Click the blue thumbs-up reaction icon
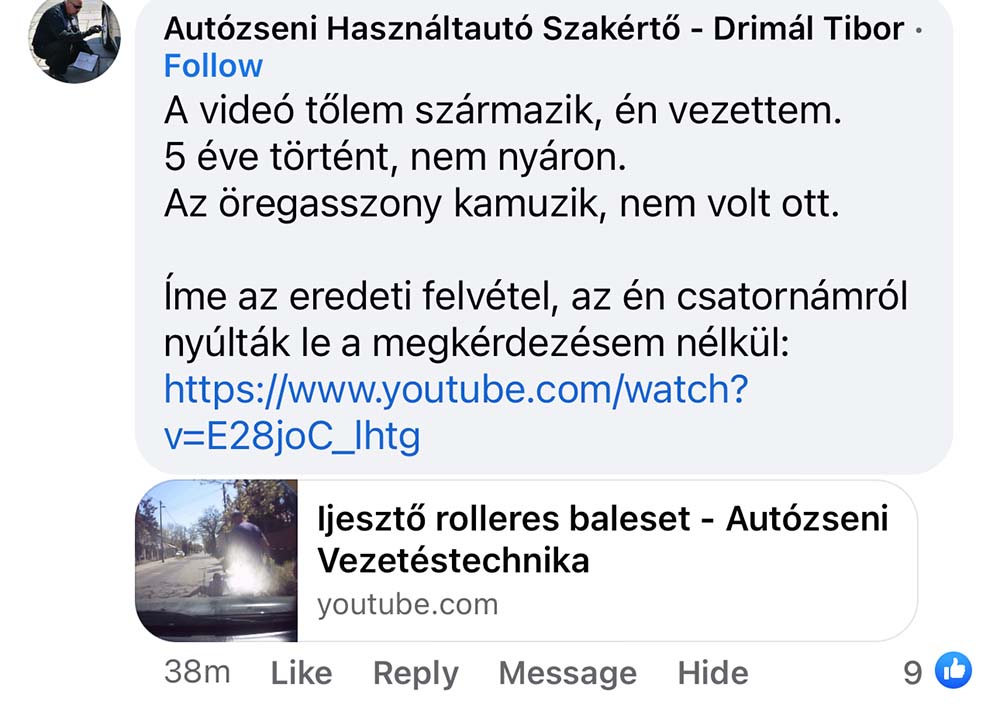Viewport: 1000px width, 712px height. tap(953, 671)
